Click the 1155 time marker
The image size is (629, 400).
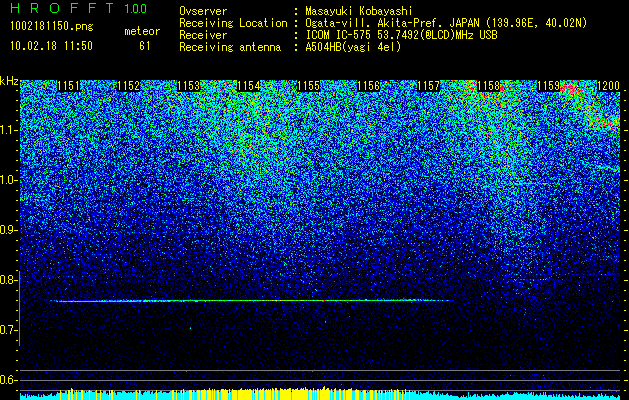308,86
